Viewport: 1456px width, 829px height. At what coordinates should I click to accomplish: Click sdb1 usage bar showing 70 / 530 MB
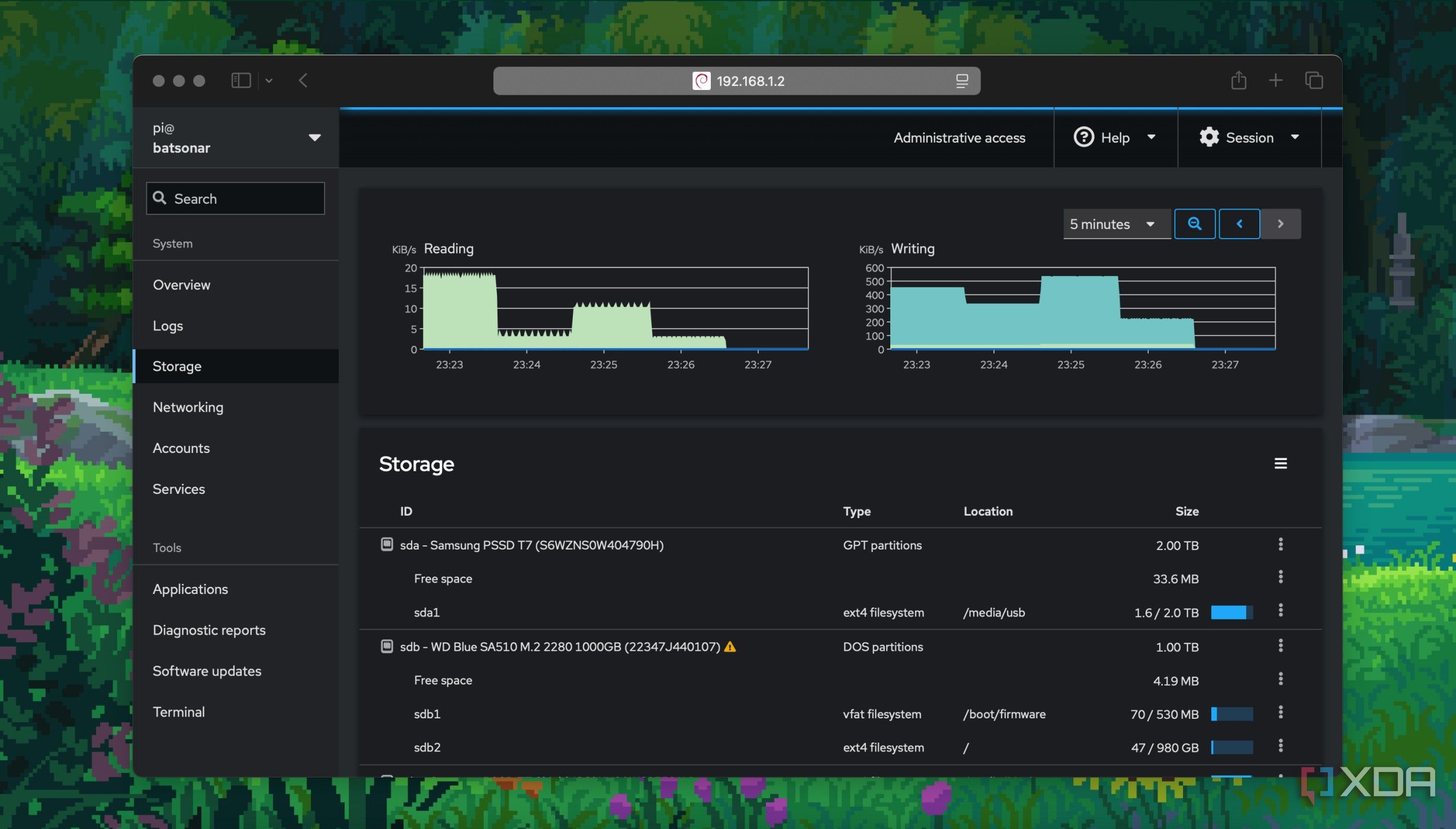(x=1231, y=714)
